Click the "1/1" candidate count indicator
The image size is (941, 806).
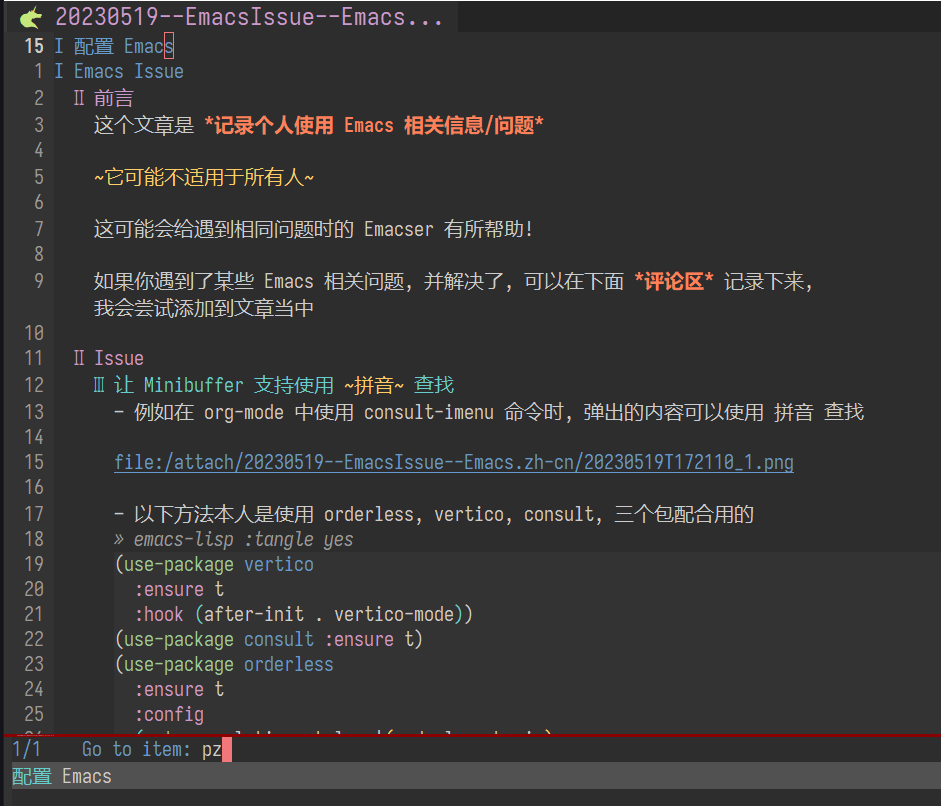pyautogui.click(x=26, y=750)
